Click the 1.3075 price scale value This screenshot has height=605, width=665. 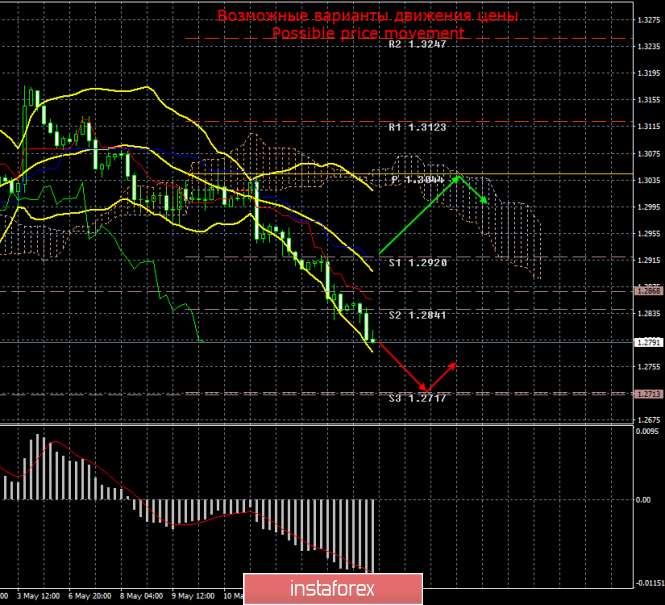pos(649,153)
